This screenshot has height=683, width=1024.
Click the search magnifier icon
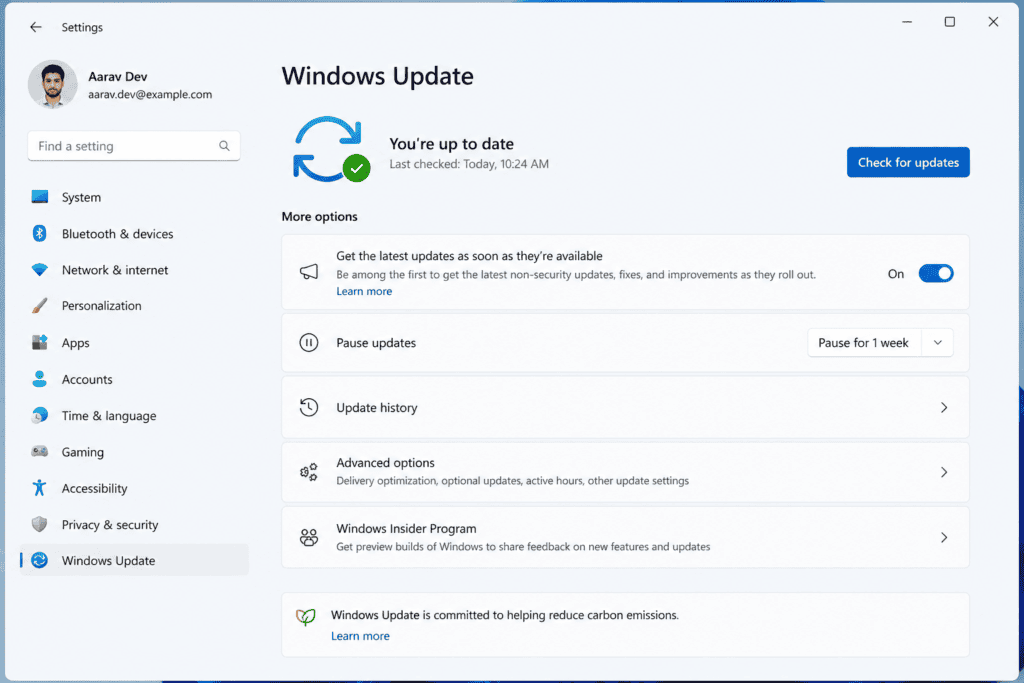(x=224, y=146)
